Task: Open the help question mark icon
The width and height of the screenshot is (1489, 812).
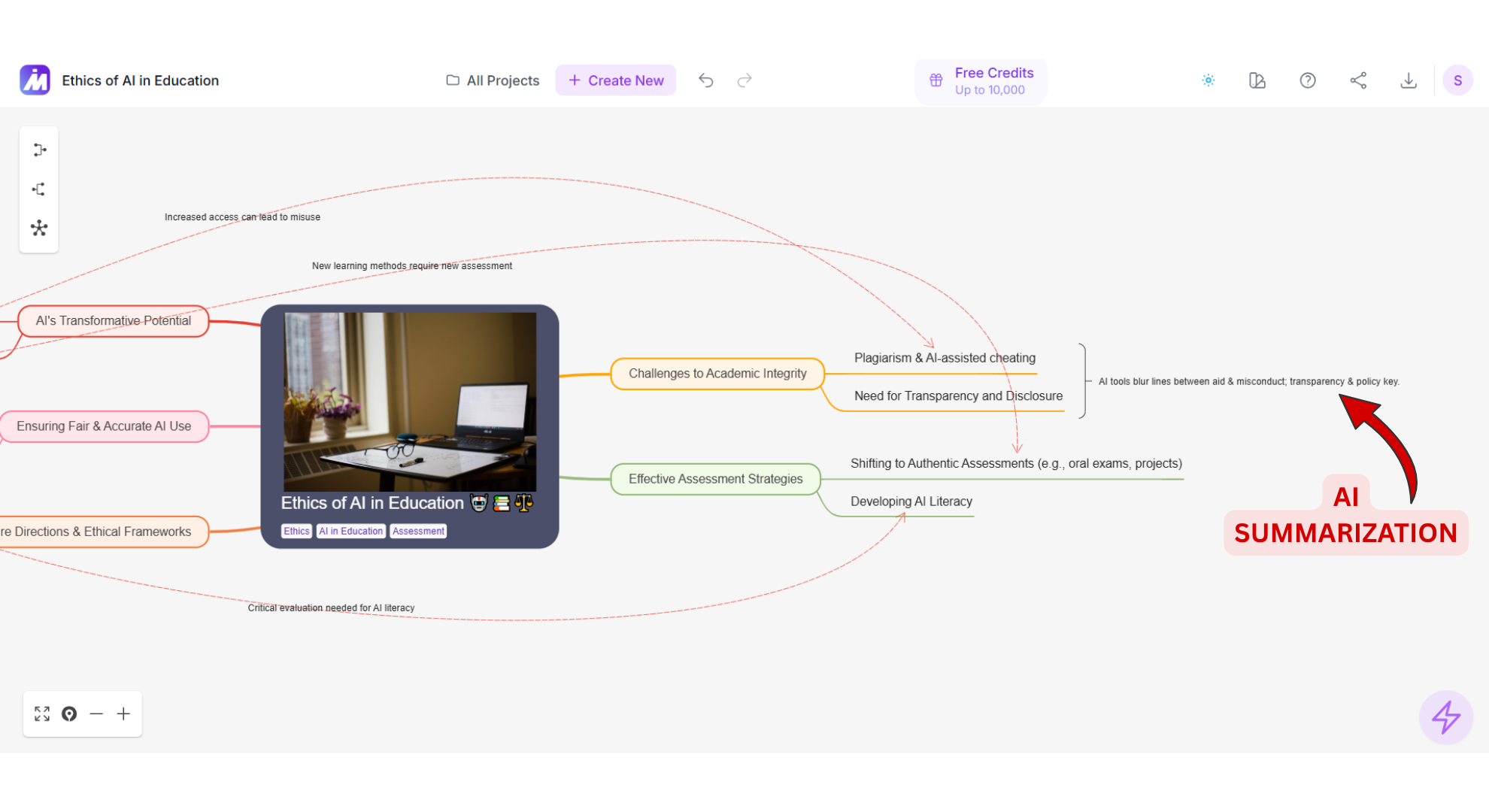Action: 1308,80
